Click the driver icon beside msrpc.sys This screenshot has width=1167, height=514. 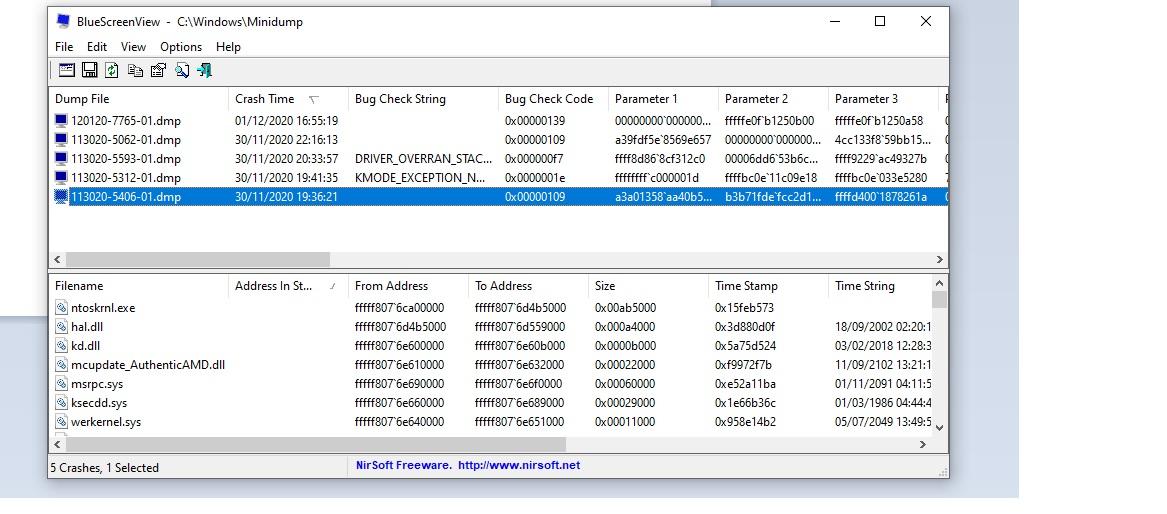pos(61,384)
